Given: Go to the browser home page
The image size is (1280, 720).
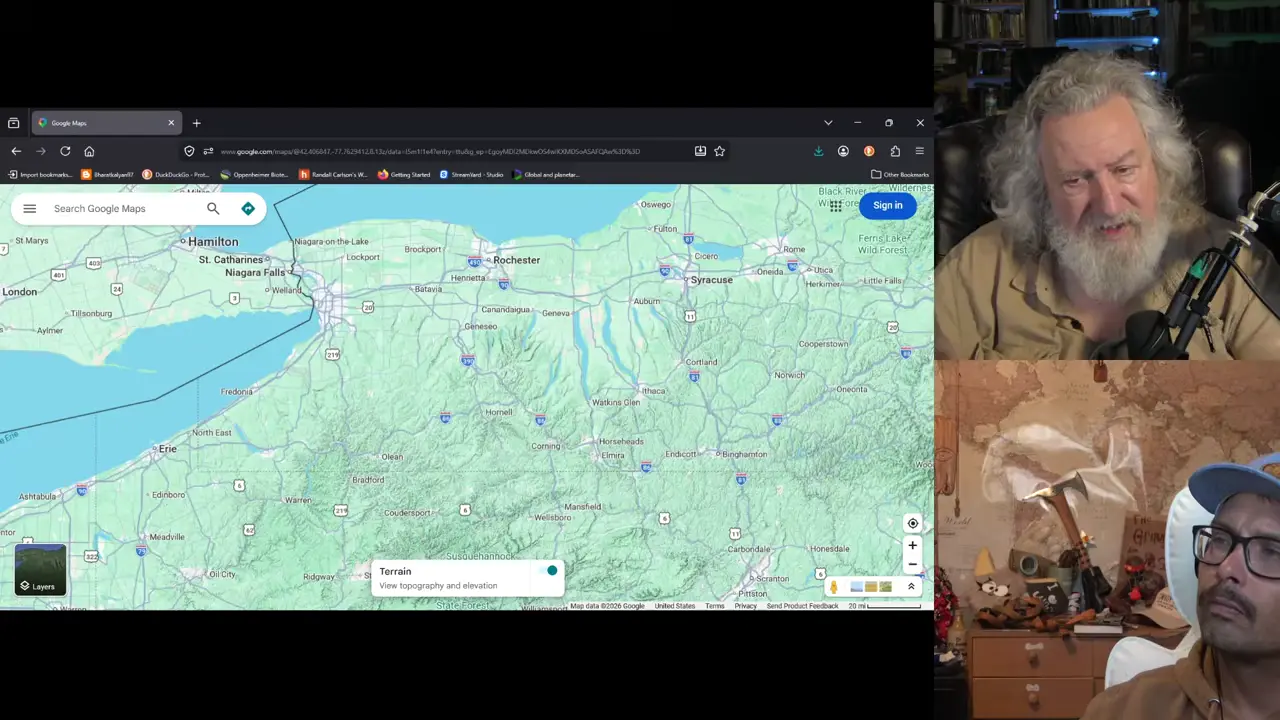Looking at the screenshot, I should pos(89,151).
